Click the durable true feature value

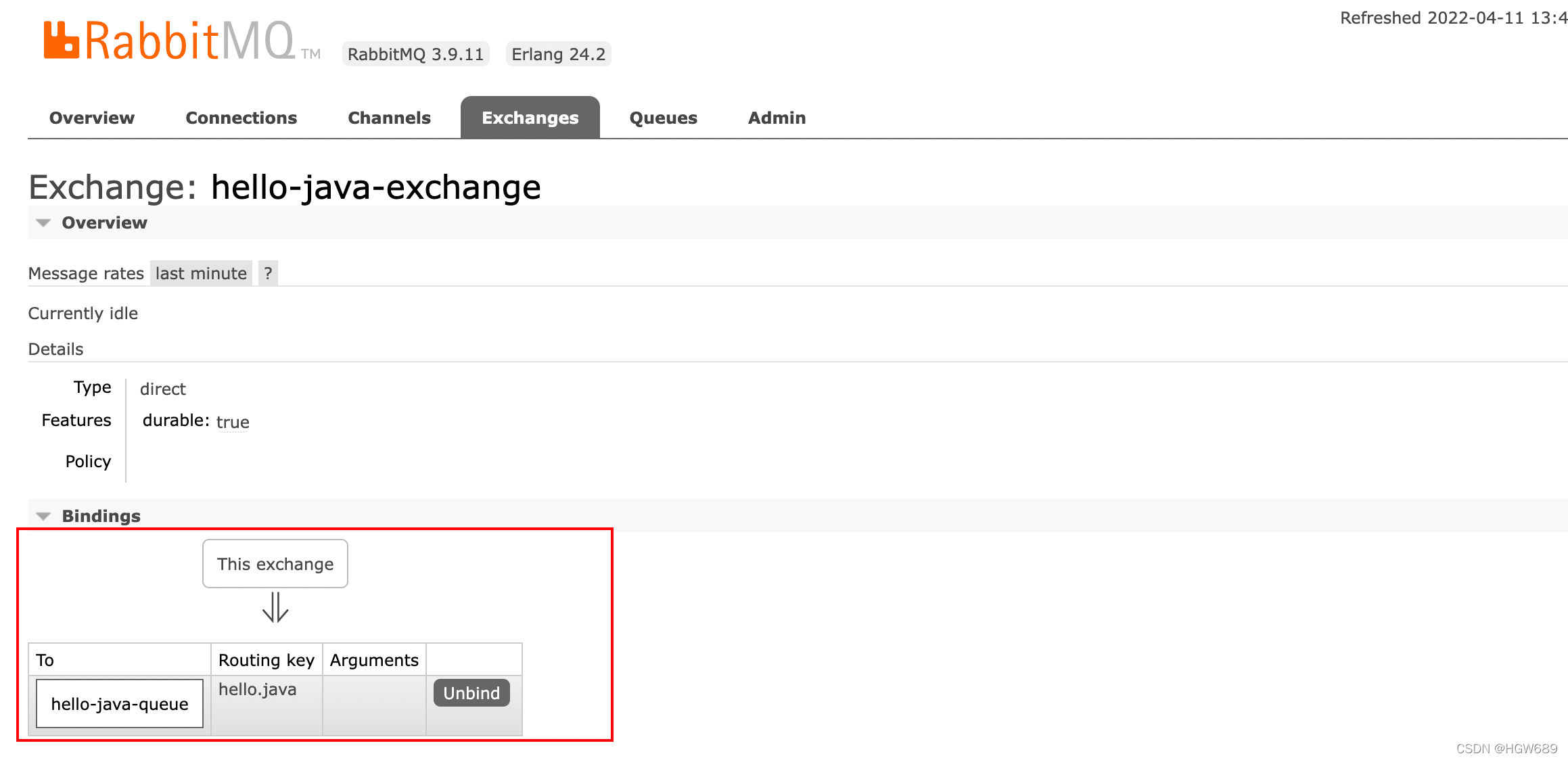tap(232, 422)
